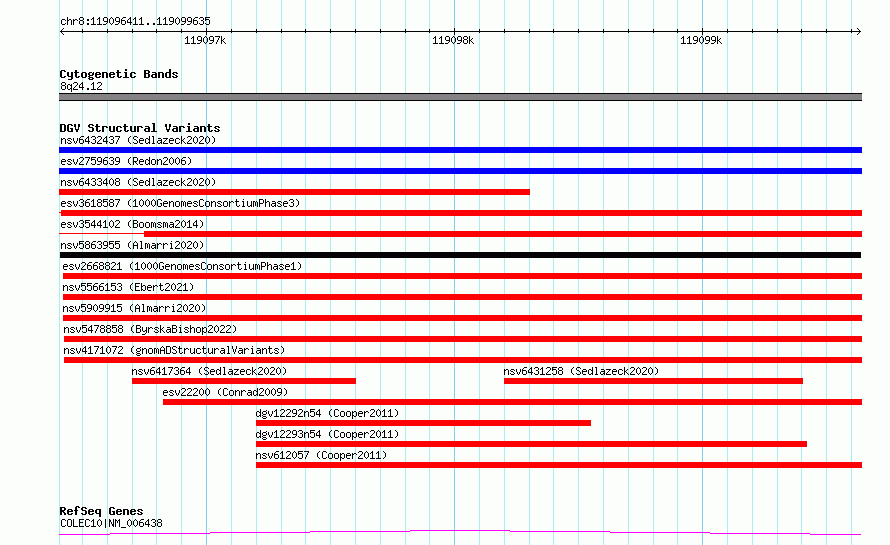Screen dimensions: 890x545
Task: Click the red bar for nsv5566153
Action: 463,297
